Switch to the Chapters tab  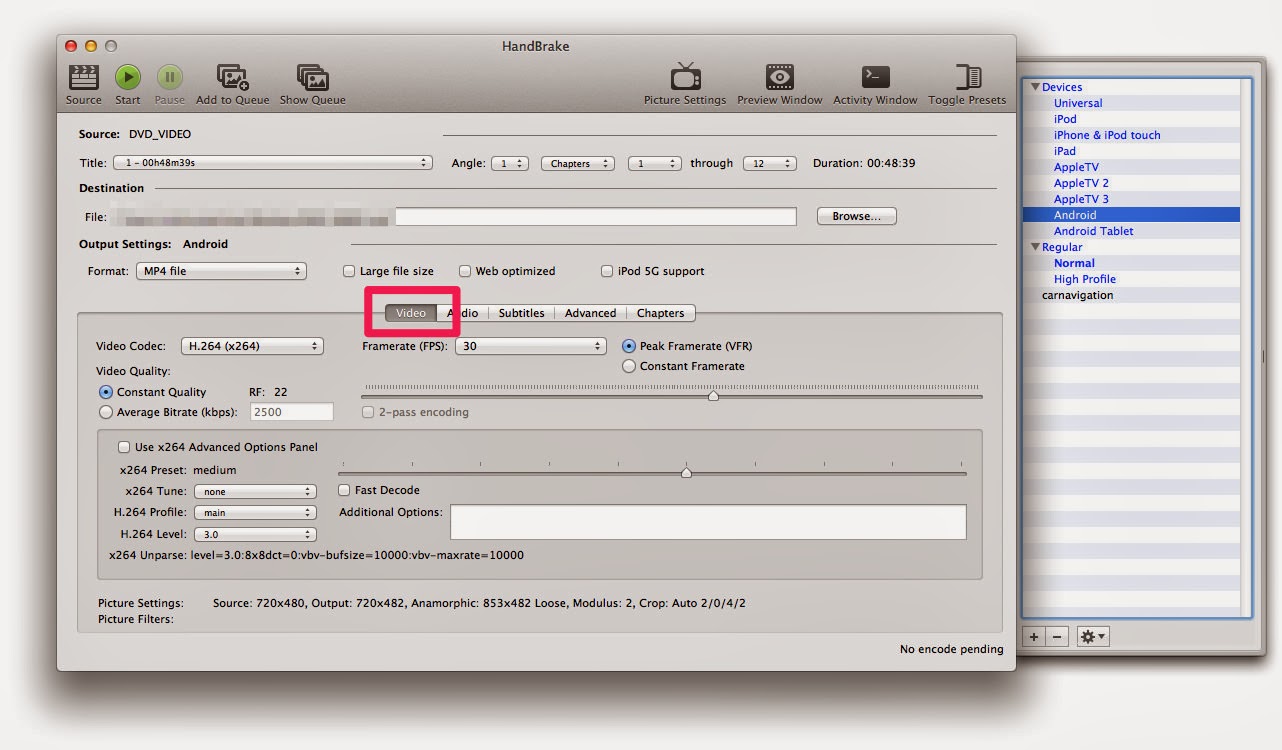click(660, 313)
